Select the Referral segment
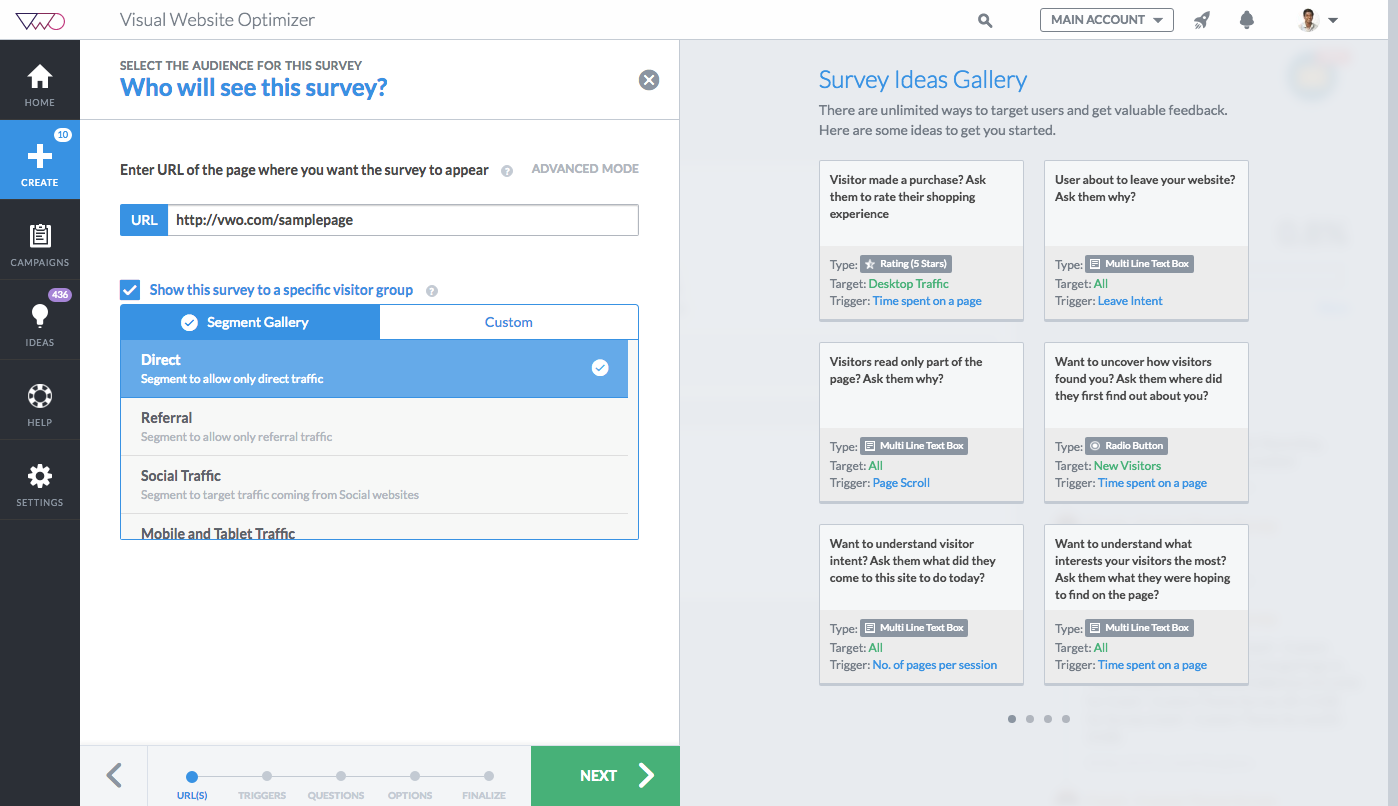Image resolution: width=1398 pixels, height=806 pixels. 374,427
